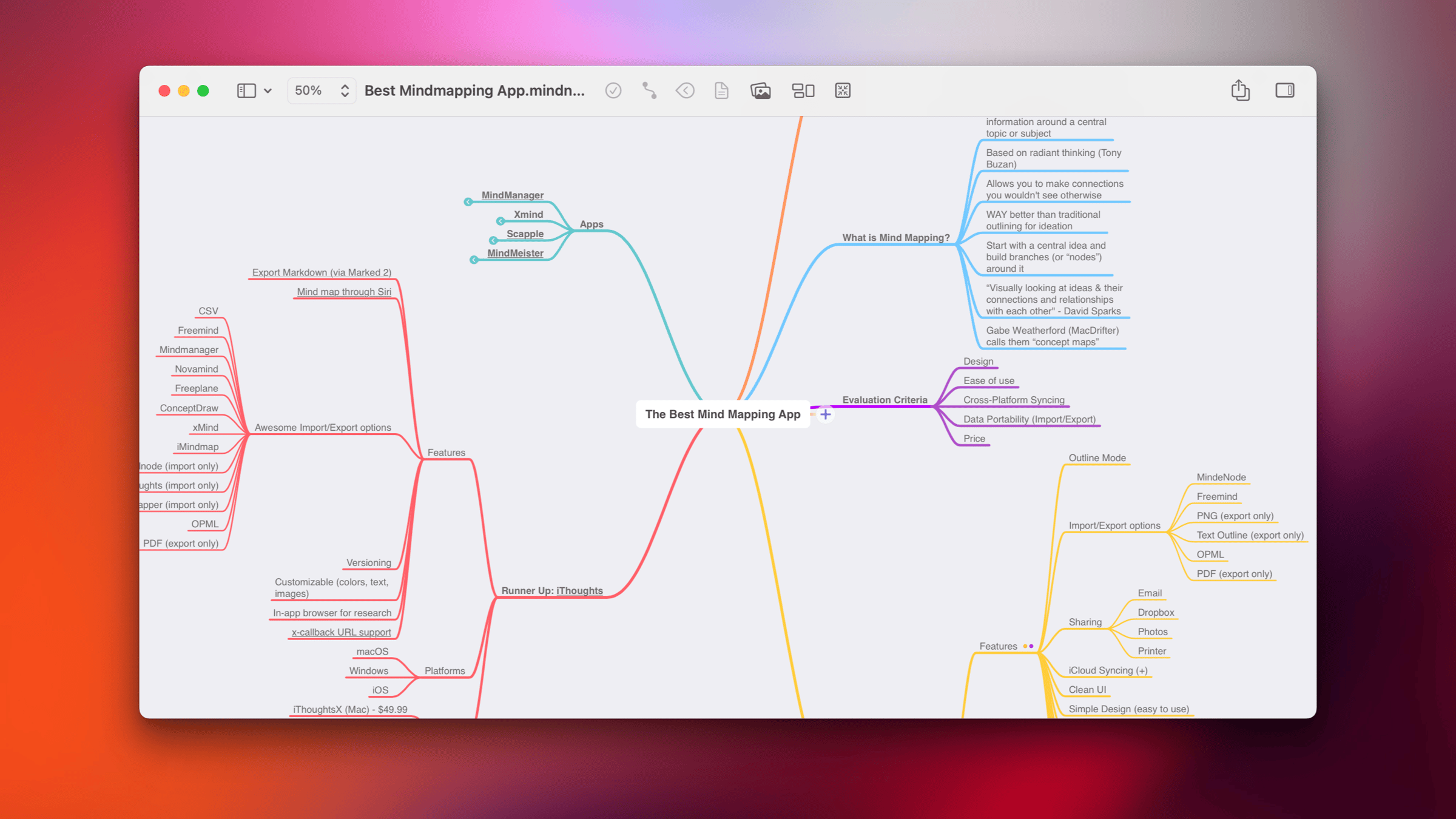1456x819 pixels.
Task: Select the Data Portability (Import/Export) node
Action: pos(1029,419)
